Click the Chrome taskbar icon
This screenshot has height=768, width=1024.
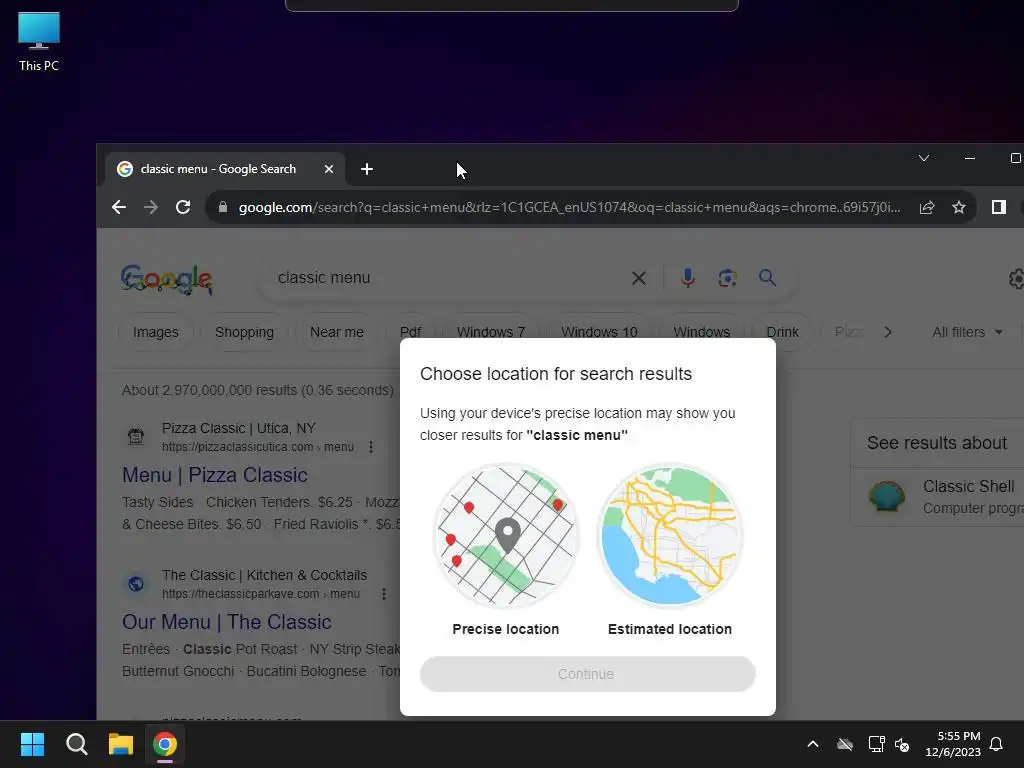(165, 744)
